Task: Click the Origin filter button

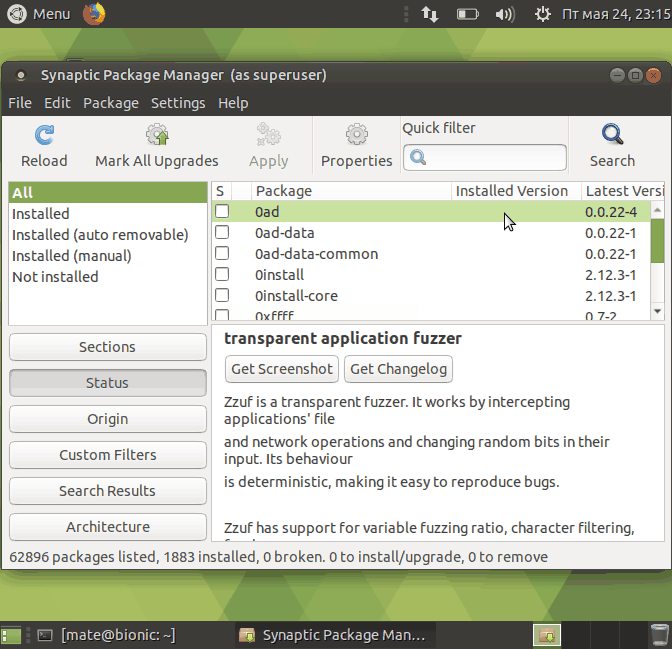Action: (x=108, y=419)
